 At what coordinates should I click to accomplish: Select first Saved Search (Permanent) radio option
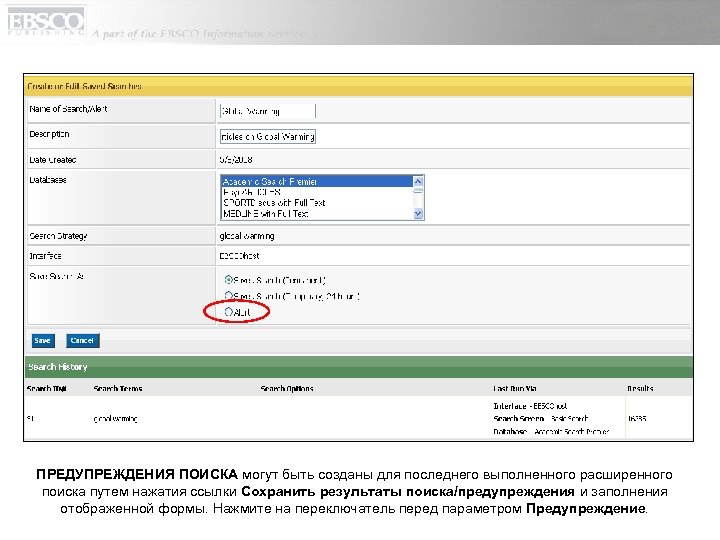point(228,279)
